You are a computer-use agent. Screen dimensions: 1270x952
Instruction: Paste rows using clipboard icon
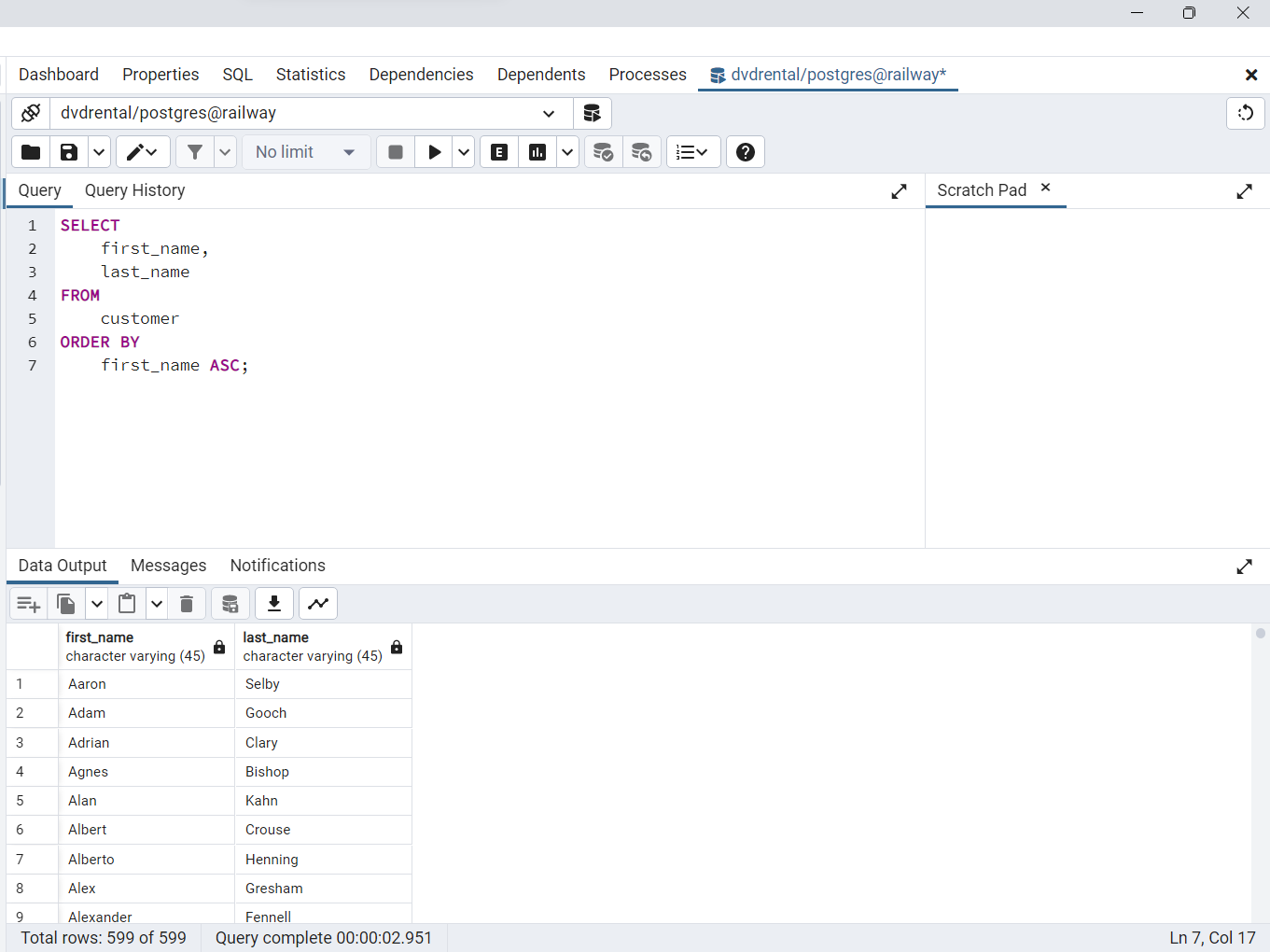127,604
